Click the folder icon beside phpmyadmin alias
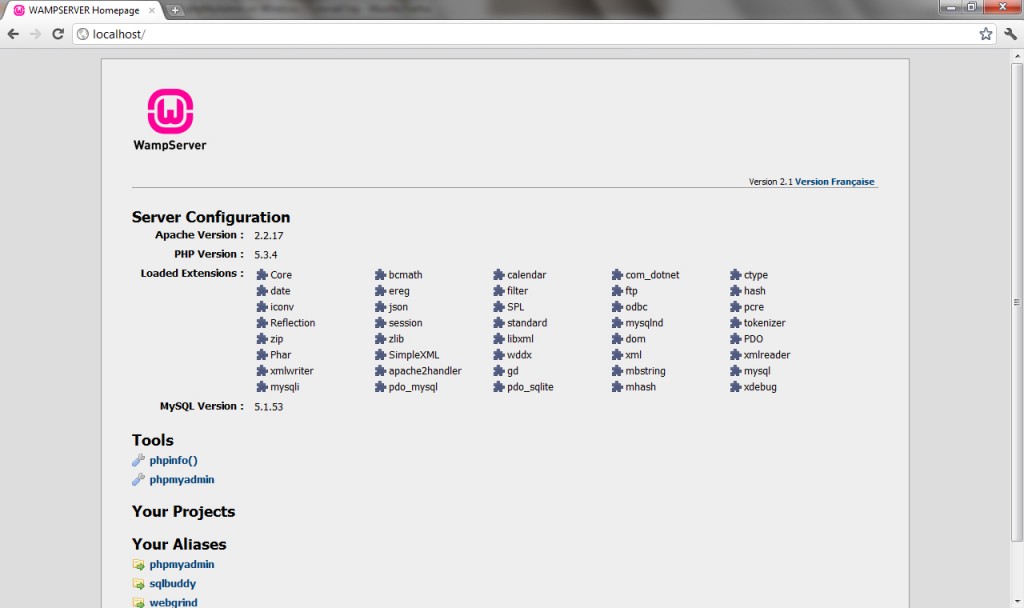This screenshot has height=608, width=1024. (138, 564)
